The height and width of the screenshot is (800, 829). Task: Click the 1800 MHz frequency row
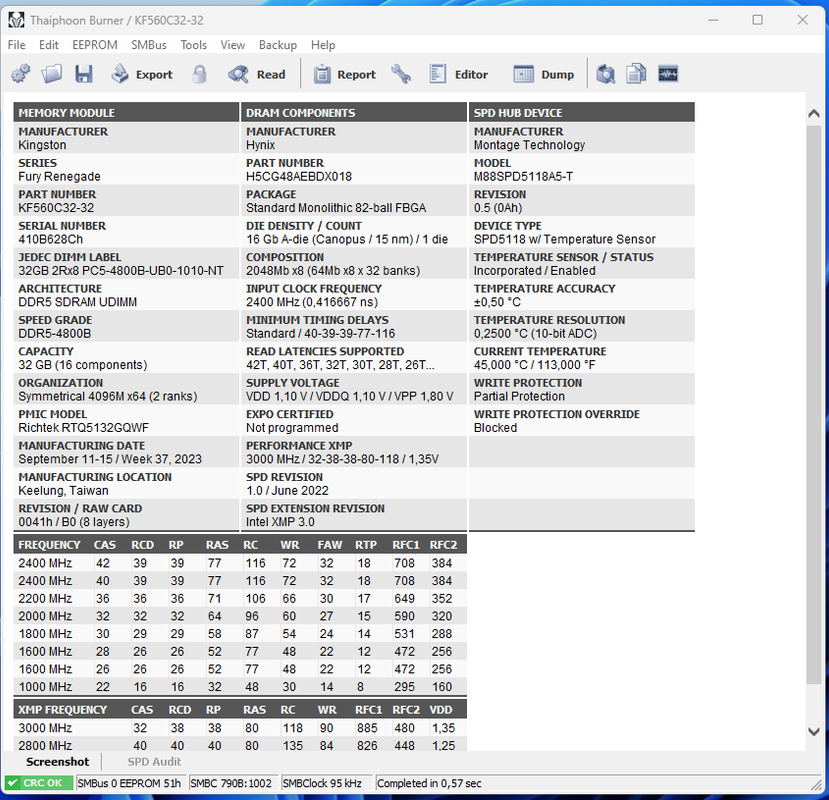point(240,633)
